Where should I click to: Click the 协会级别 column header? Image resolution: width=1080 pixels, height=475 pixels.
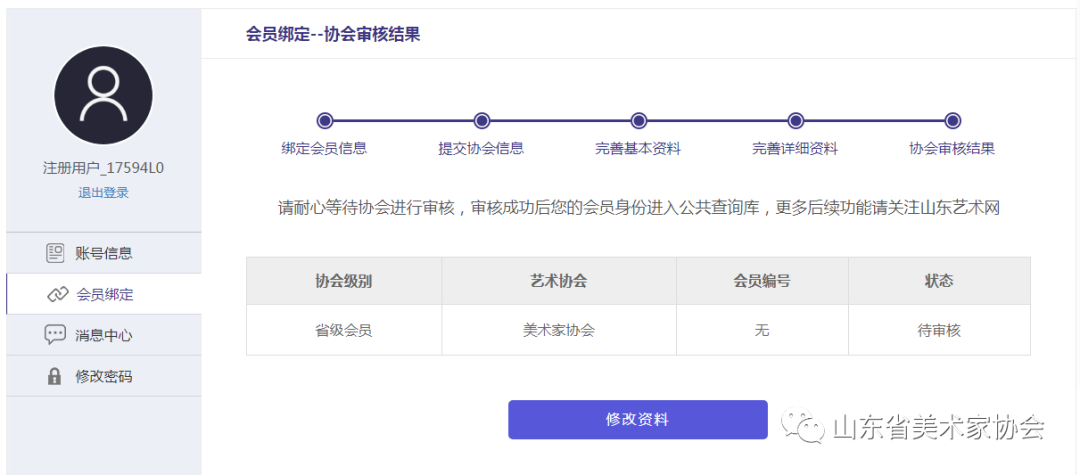click(344, 281)
